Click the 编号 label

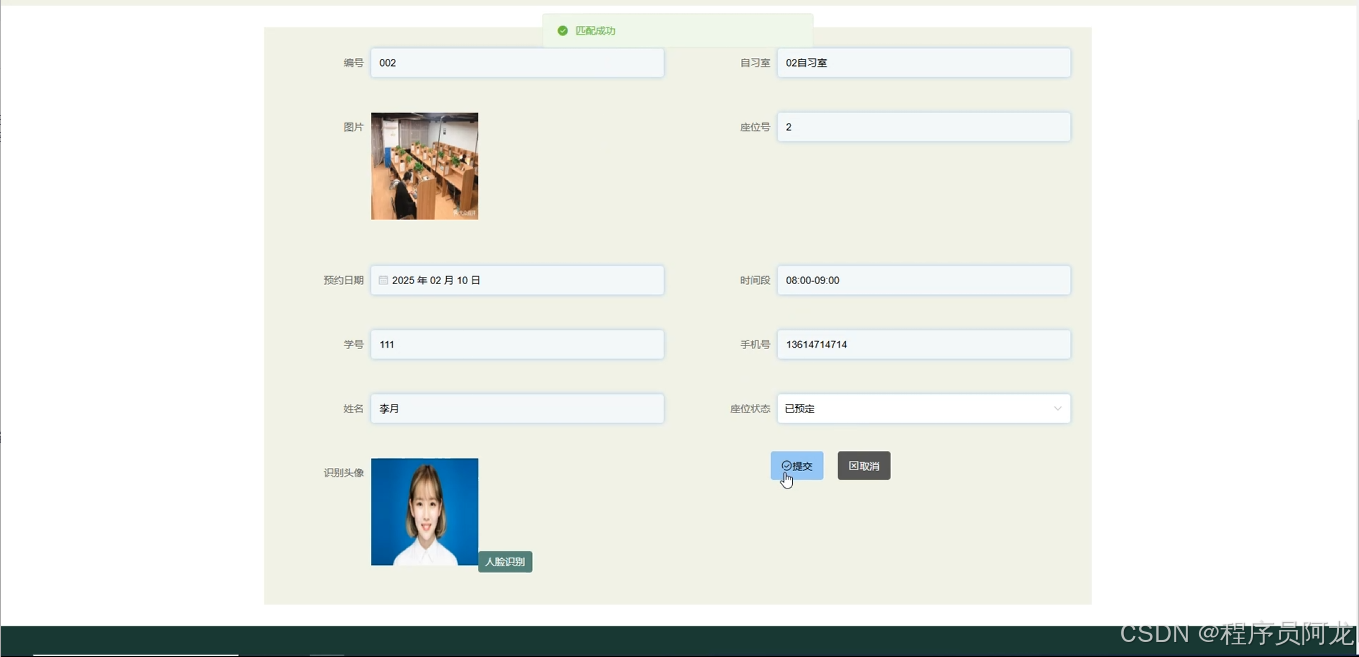click(x=353, y=63)
